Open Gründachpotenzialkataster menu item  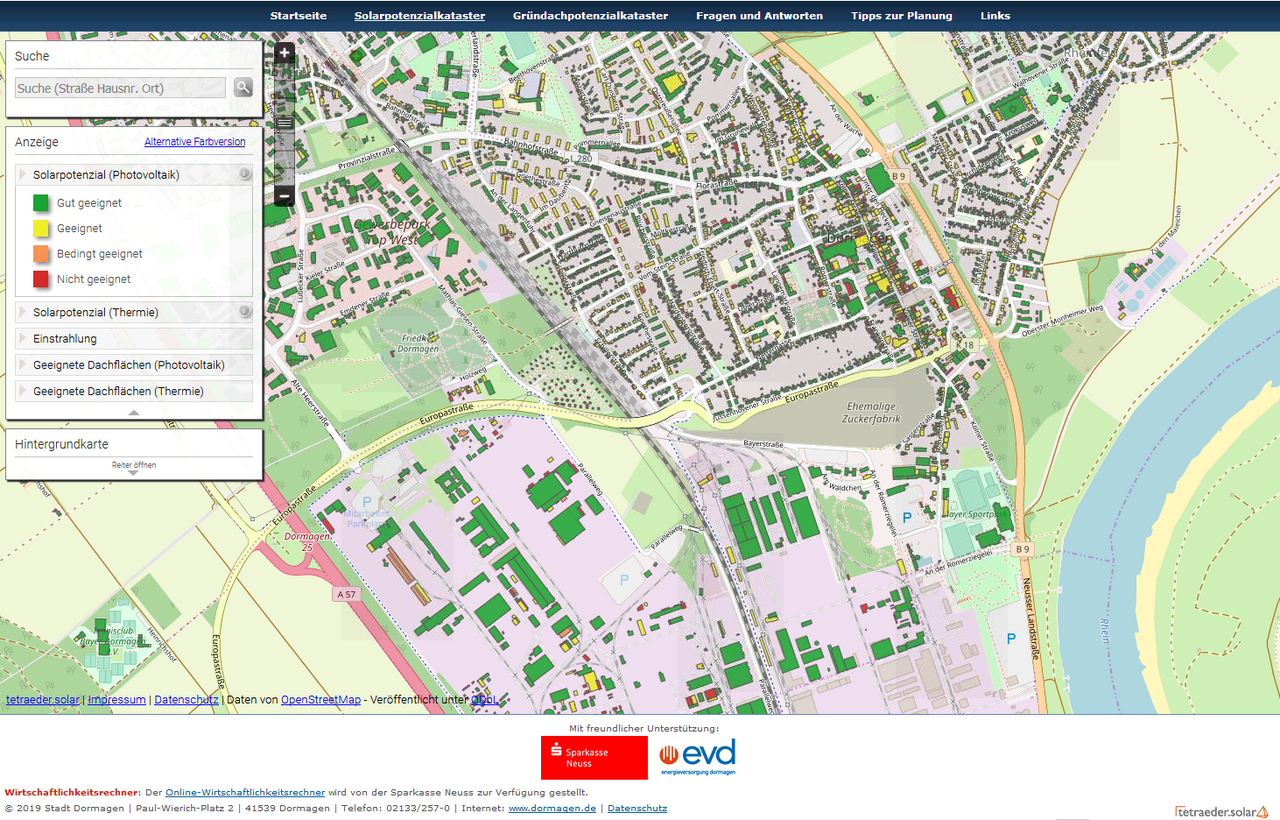[x=590, y=16]
